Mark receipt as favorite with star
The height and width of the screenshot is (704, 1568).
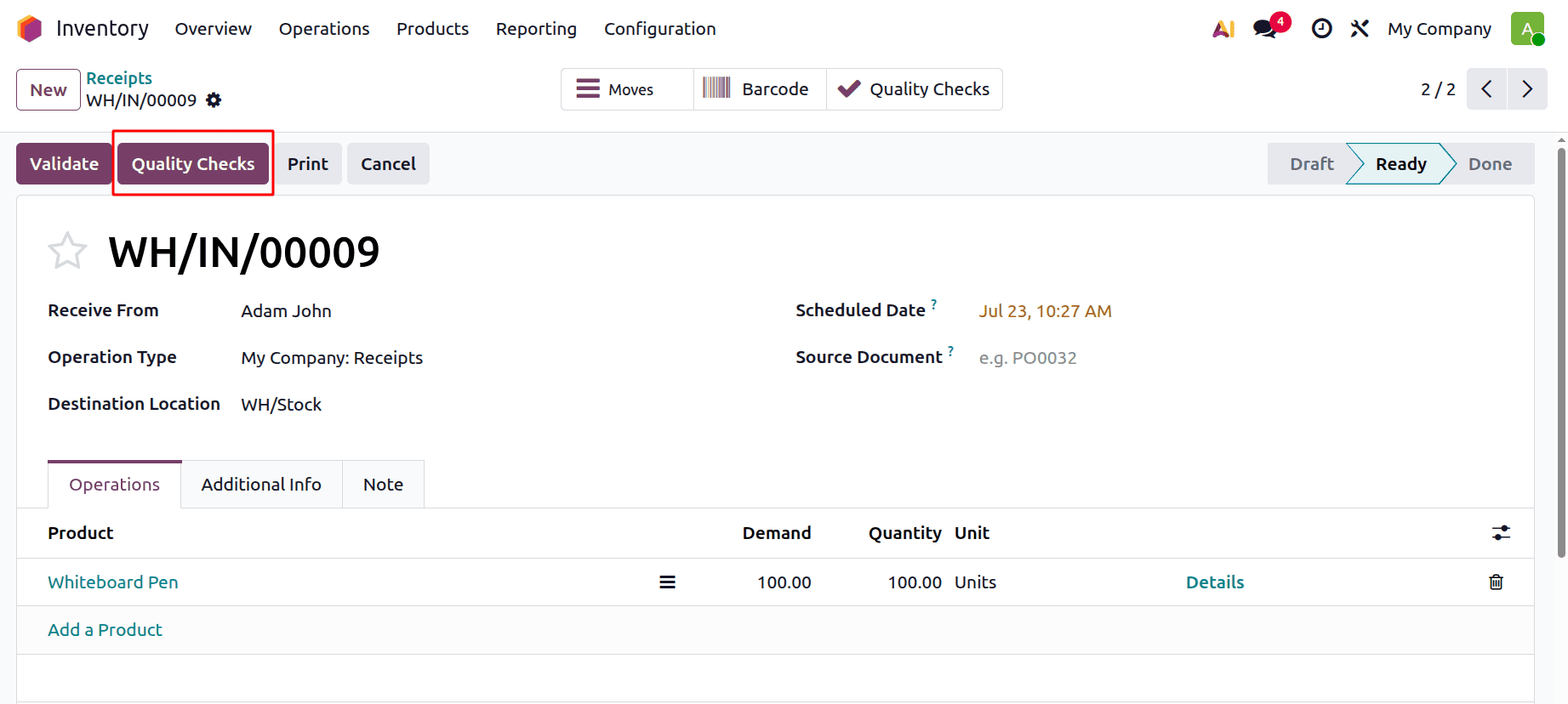tap(67, 251)
